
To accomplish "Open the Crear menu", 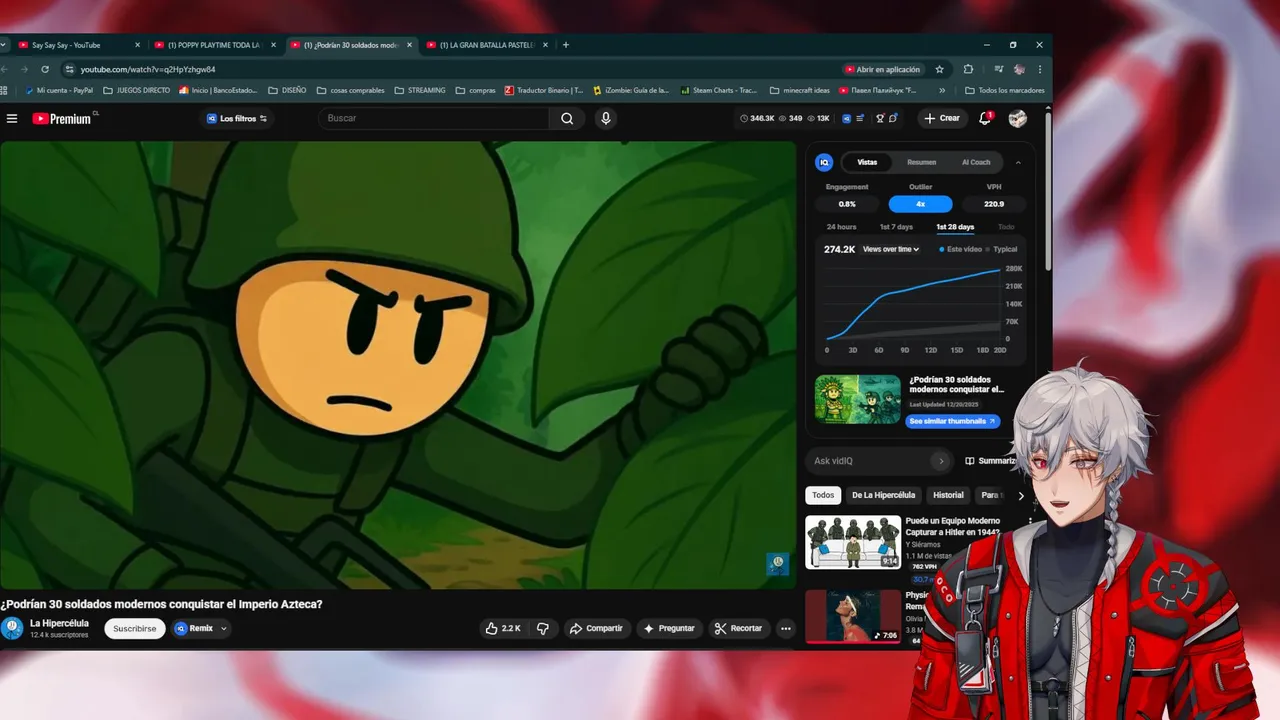I will (x=942, y=118).
